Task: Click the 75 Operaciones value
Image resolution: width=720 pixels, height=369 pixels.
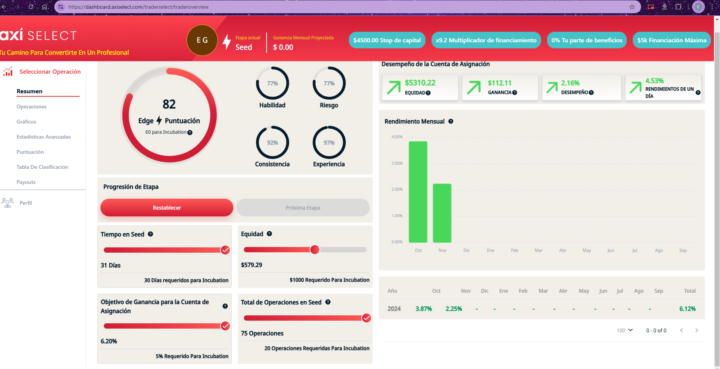Action: point(262,334)
